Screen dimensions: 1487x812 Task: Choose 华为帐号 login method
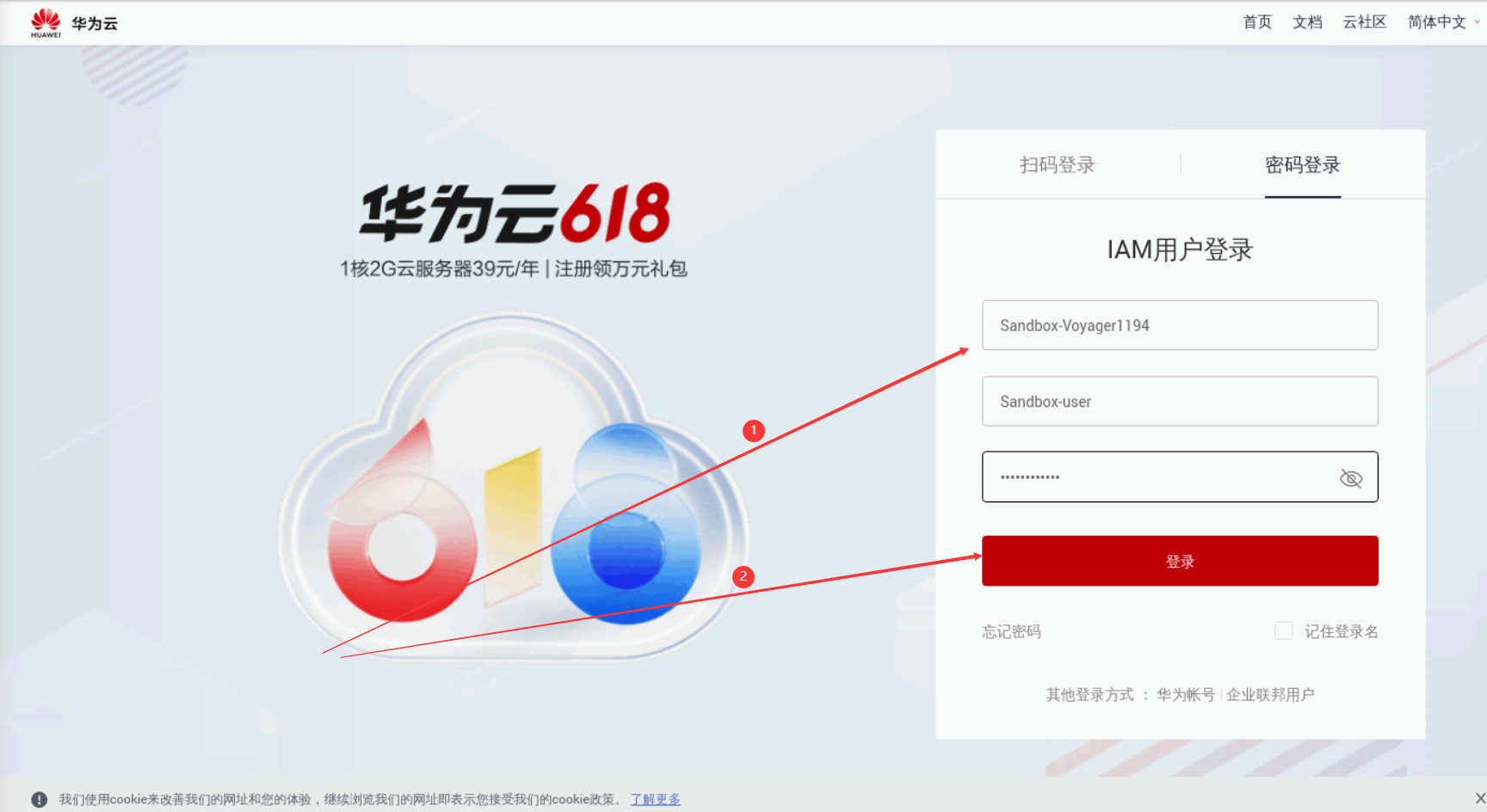point(1186,694)
